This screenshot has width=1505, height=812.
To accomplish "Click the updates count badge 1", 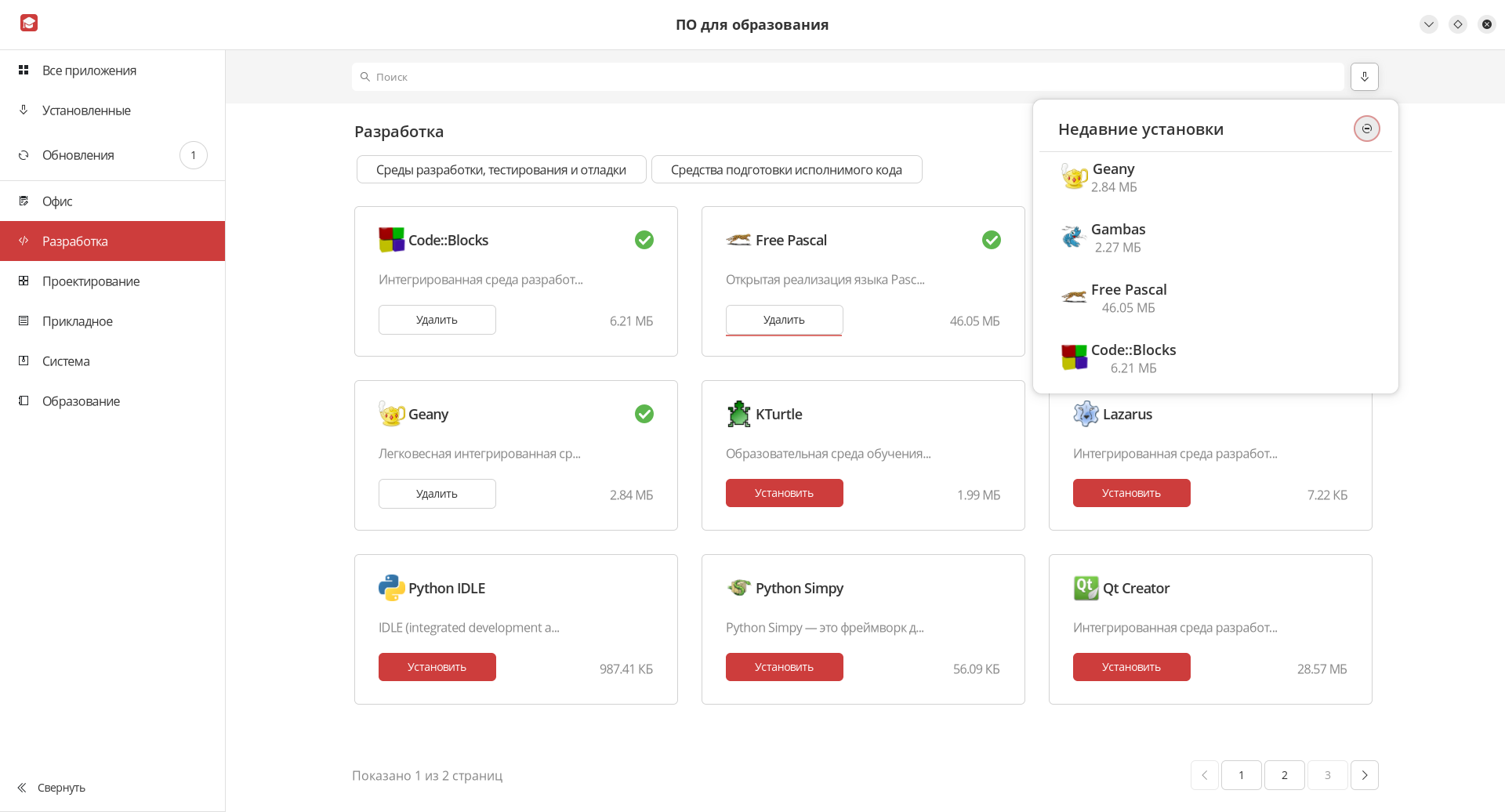I will (193, 155).
